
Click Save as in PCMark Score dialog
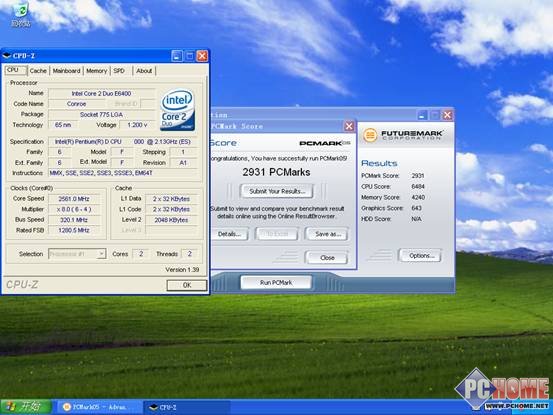click(x=327, y=234)
